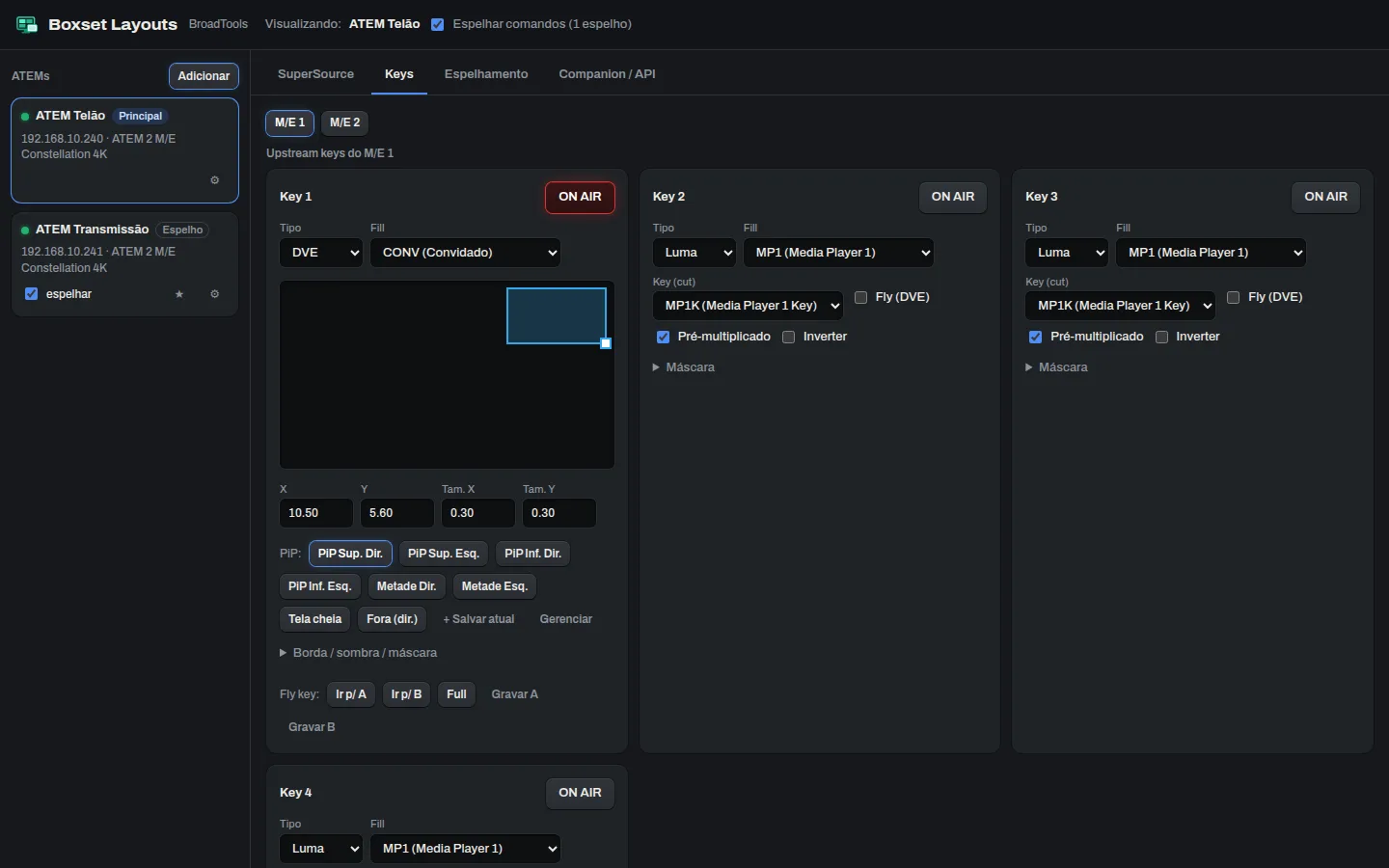Open Companion / API tab
Viewport: 1389px width, 868px height.
pyautogui.click(x=607, y=74)
